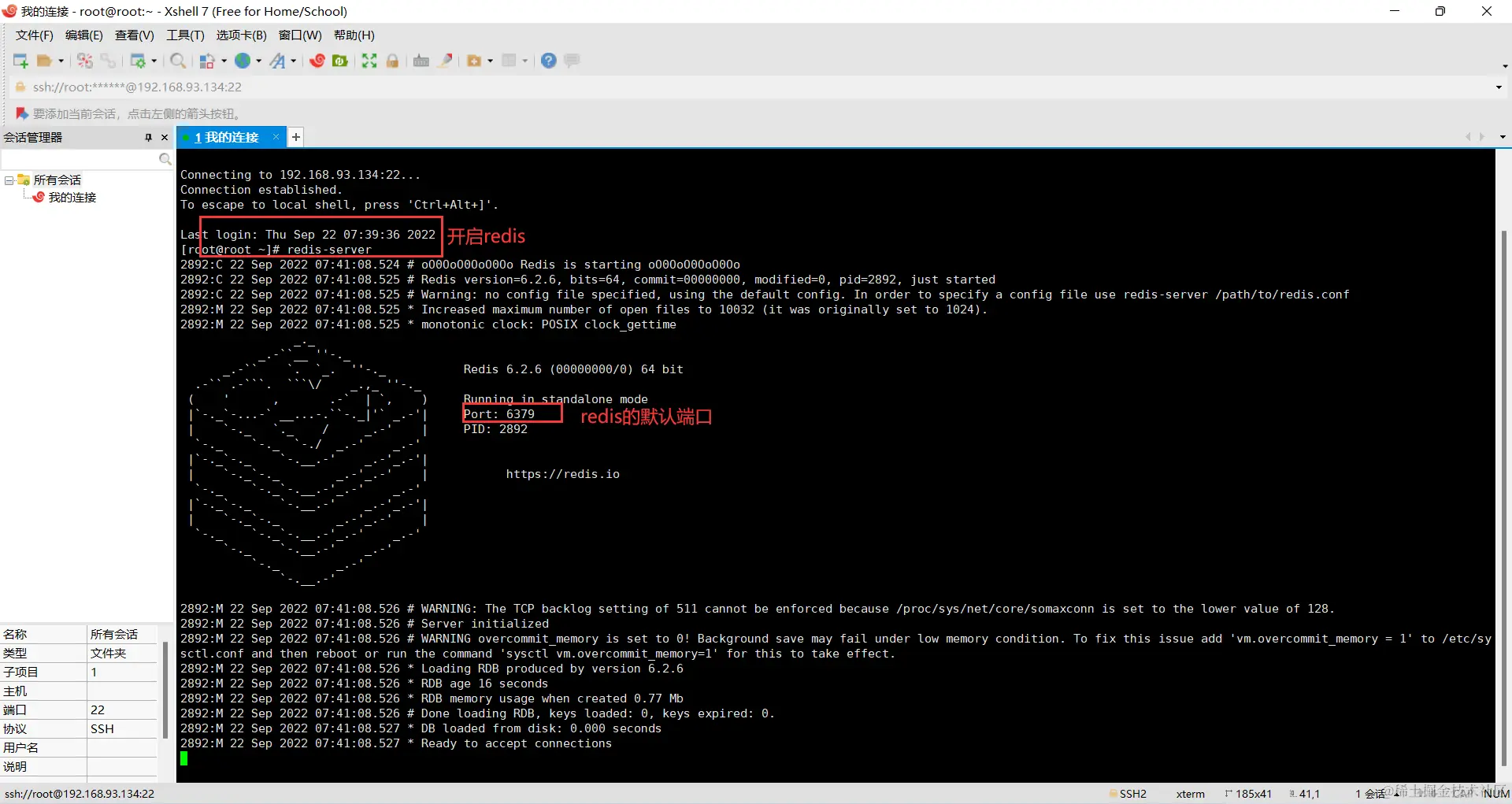
Task: Click the session search magnifier icon
Action: [x=165, y=159]
